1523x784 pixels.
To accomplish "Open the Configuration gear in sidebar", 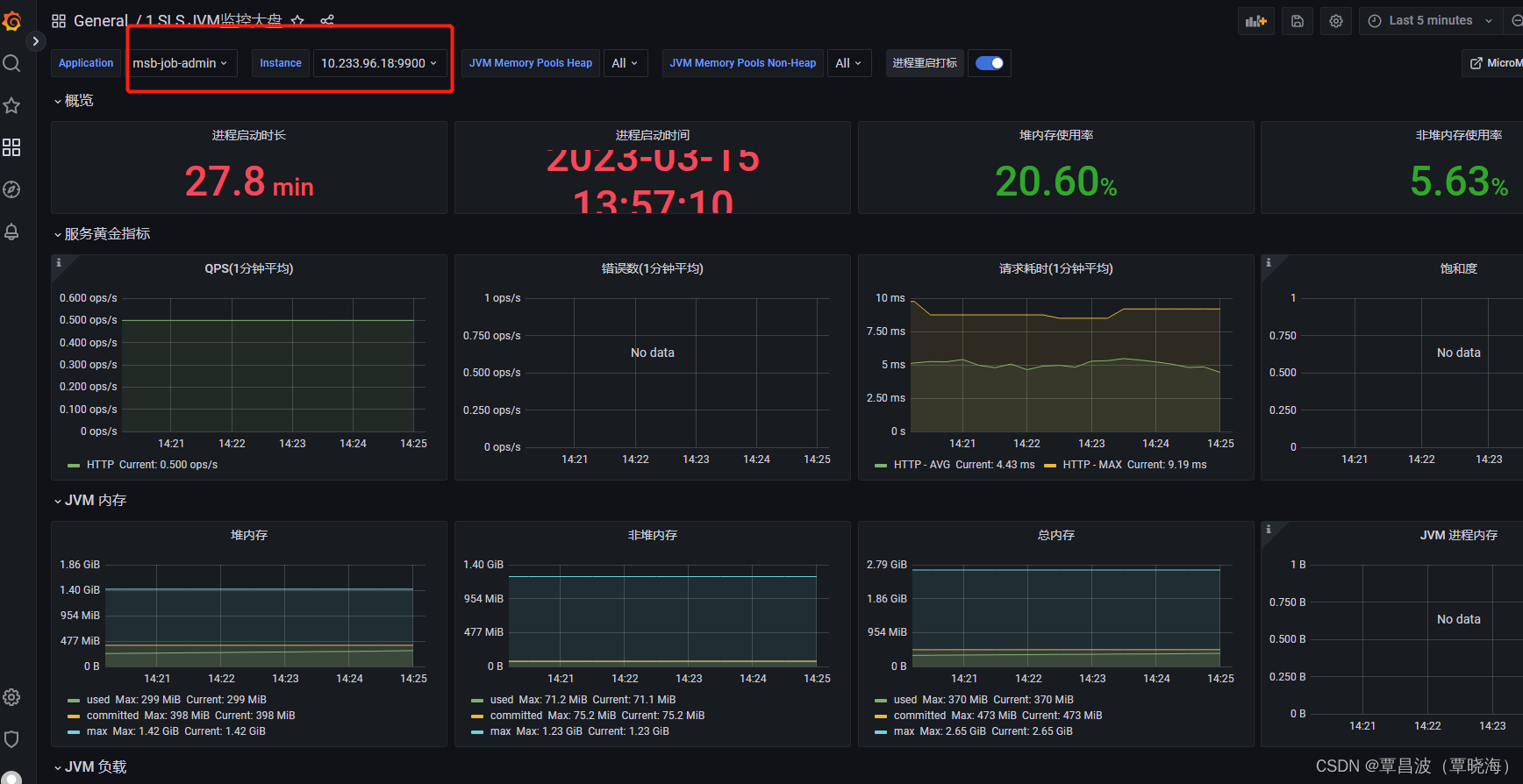I will tap(11, 697).
